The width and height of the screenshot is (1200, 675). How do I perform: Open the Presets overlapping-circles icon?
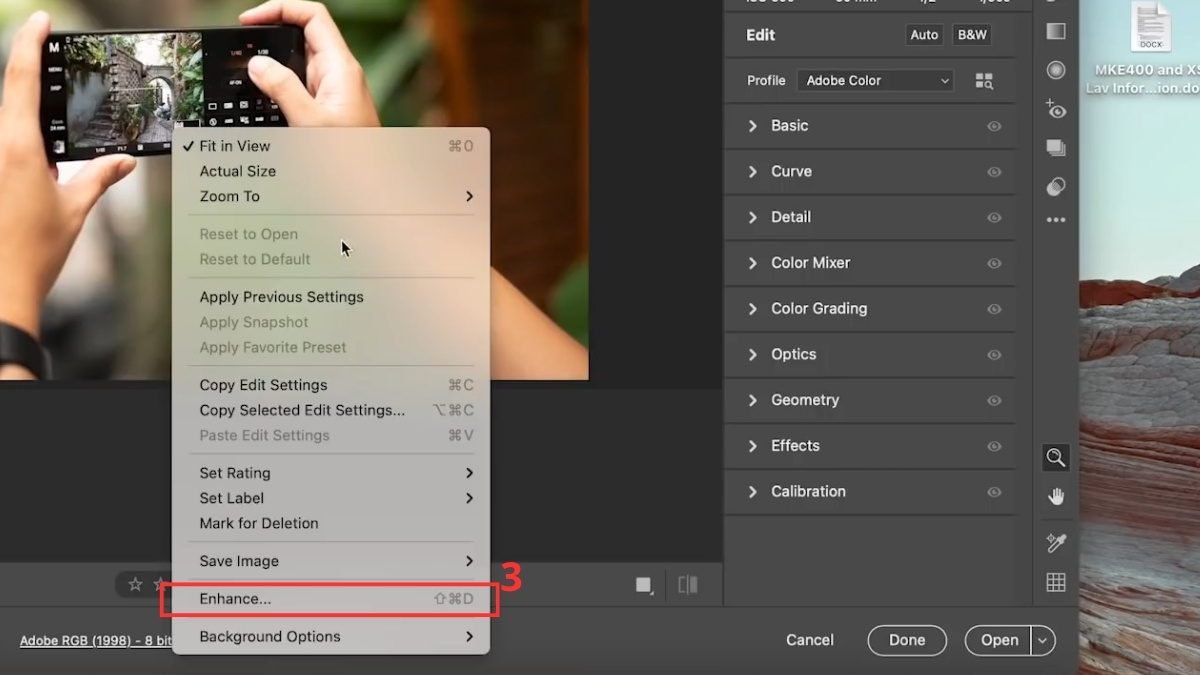tap(1056, 187)
